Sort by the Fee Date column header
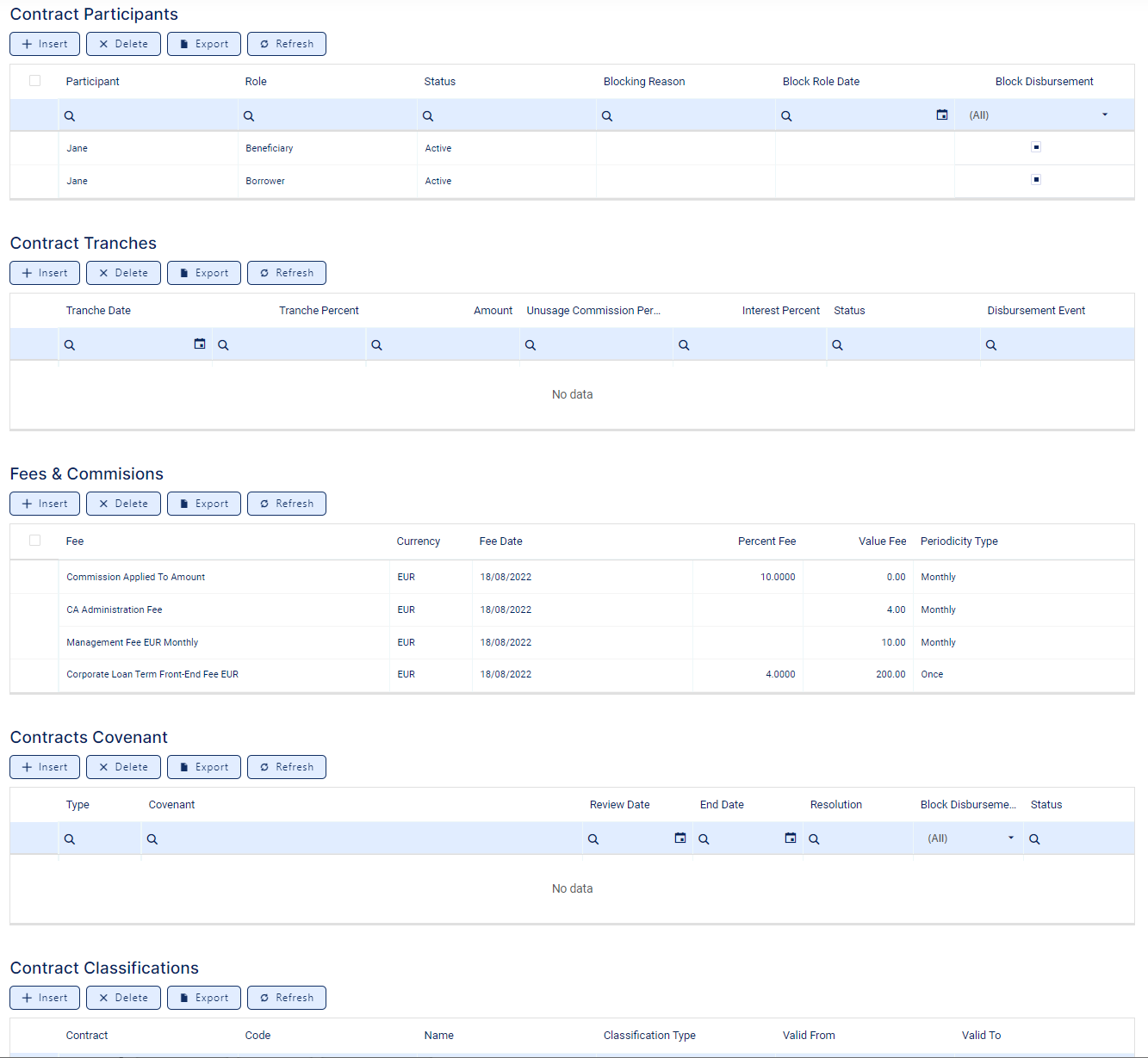This screenshot has width=1148, height=1058. click(500, 541)
